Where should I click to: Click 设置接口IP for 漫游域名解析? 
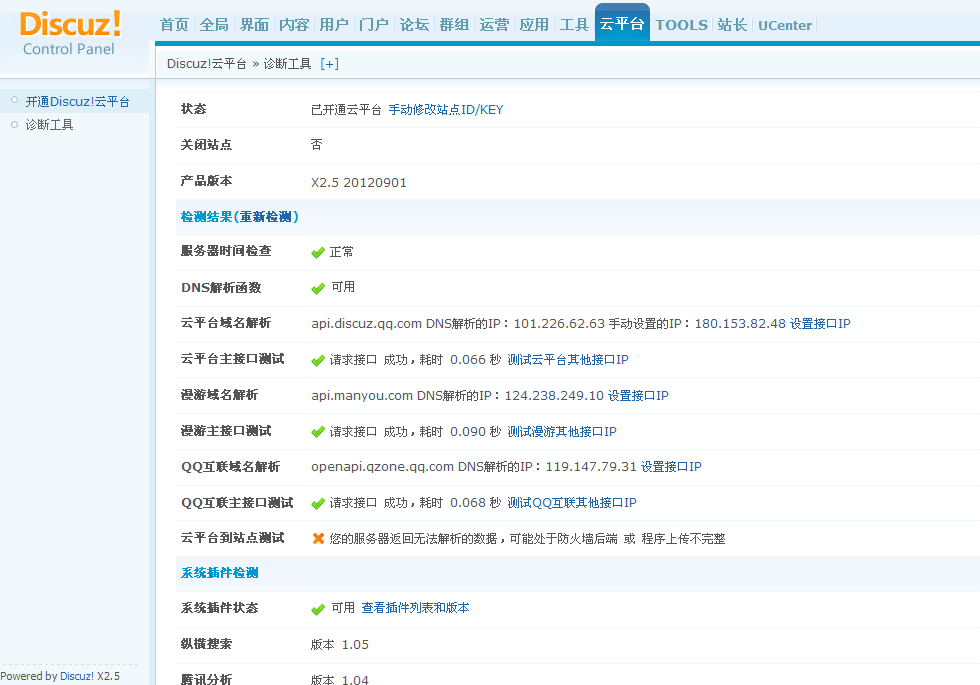[x=638, y=396]
